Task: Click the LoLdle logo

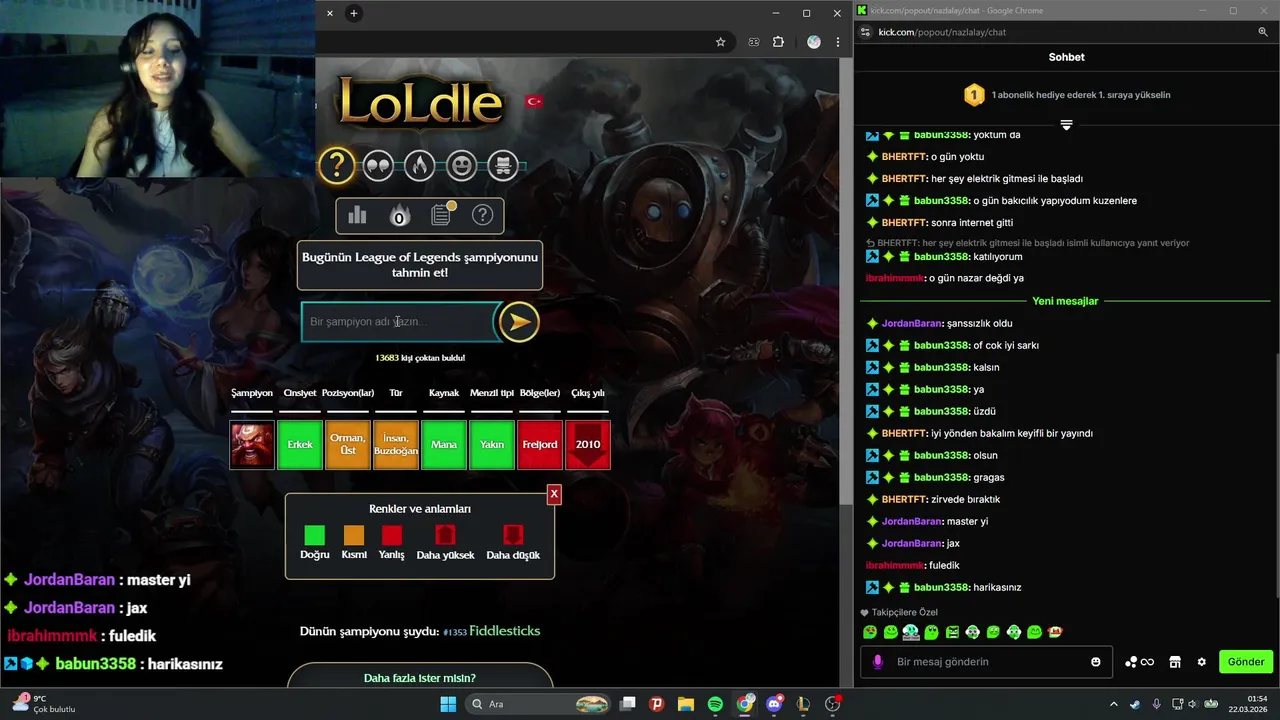Action: [420, 102]
